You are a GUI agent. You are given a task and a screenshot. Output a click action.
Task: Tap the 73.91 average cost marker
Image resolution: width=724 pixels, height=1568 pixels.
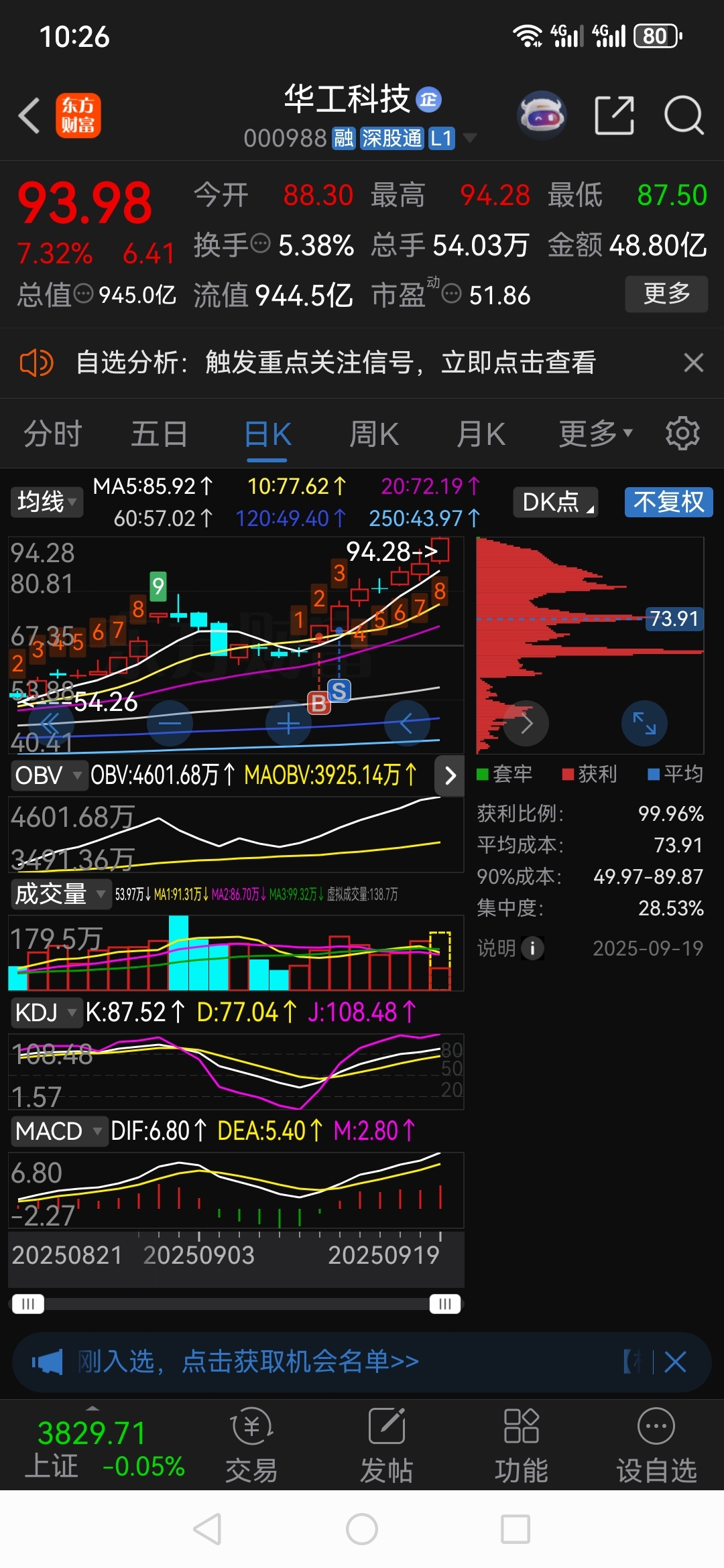click(674, 618)
